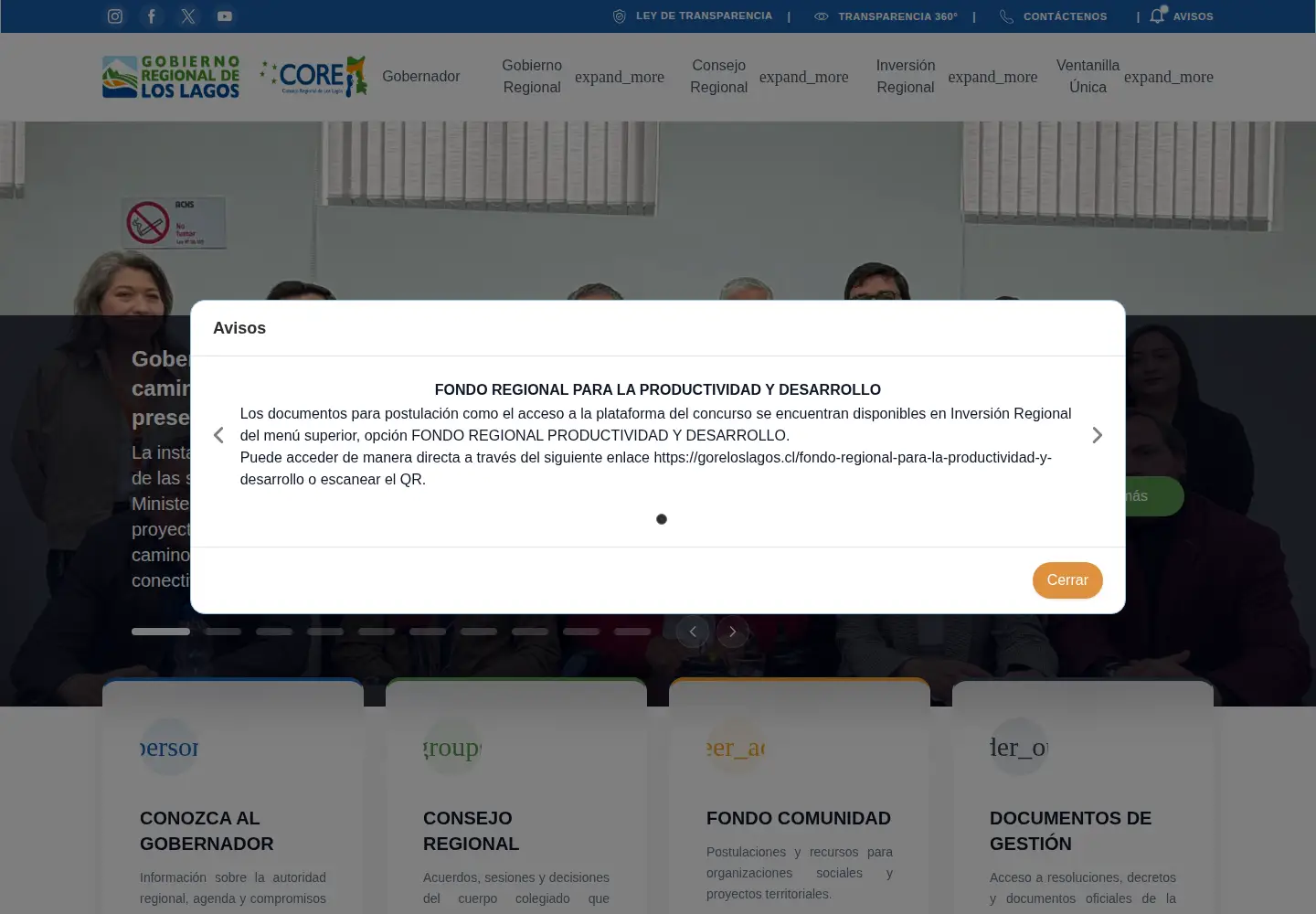Screen dimensions: 1316x914
Task: Open the Conozca al Gobernador card title
Action: point(207,831)
